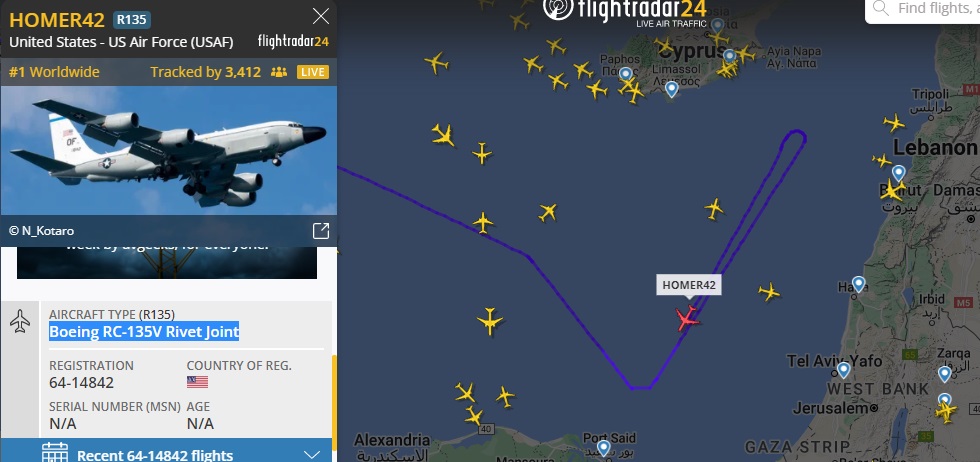The width and height of the screenshot is (980, 462).
Task: Click the calendar icon beside Recent flights
Action: pyautogui.click(x=54, y=453)
